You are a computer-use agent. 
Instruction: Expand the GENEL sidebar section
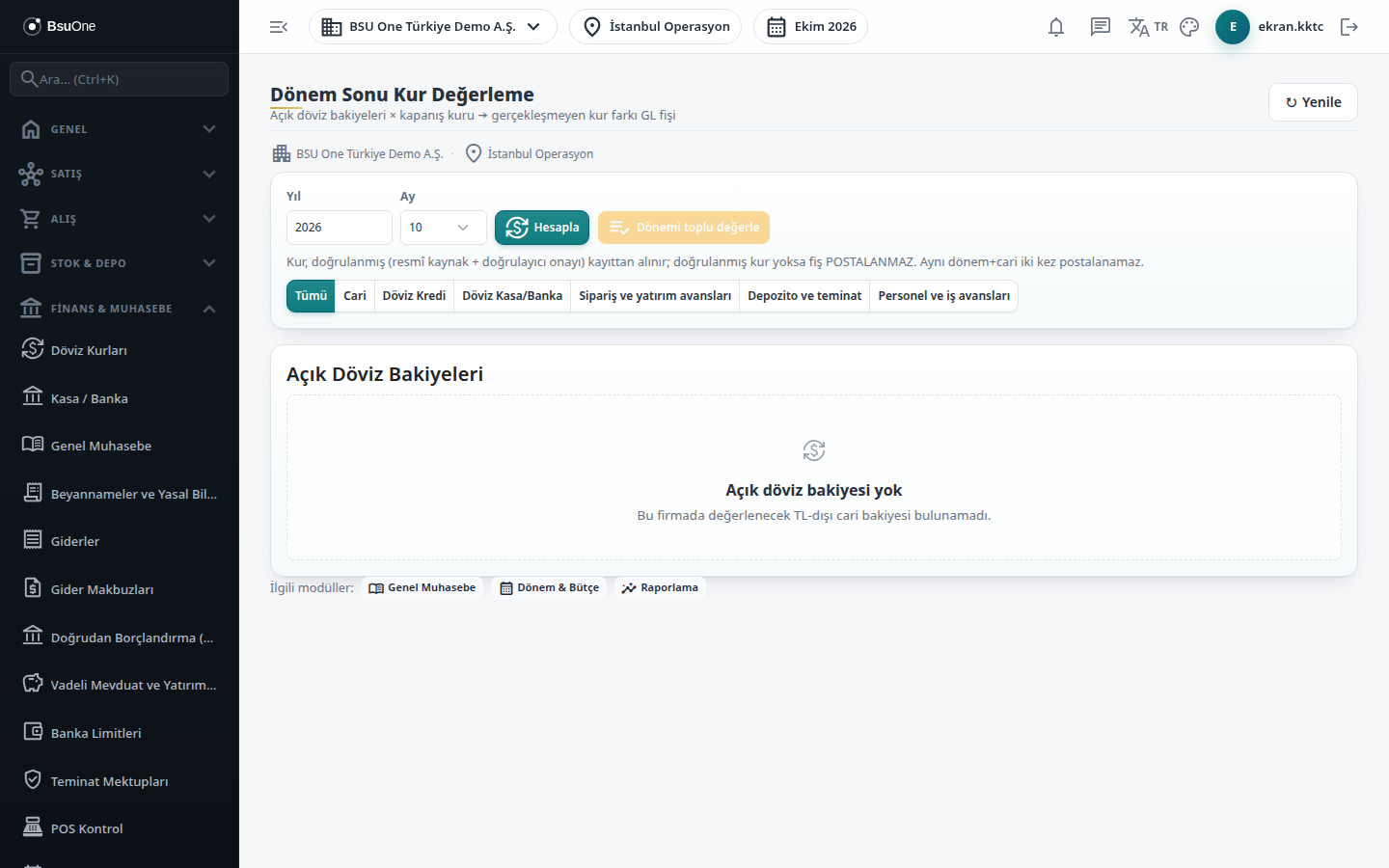(120, 129)
